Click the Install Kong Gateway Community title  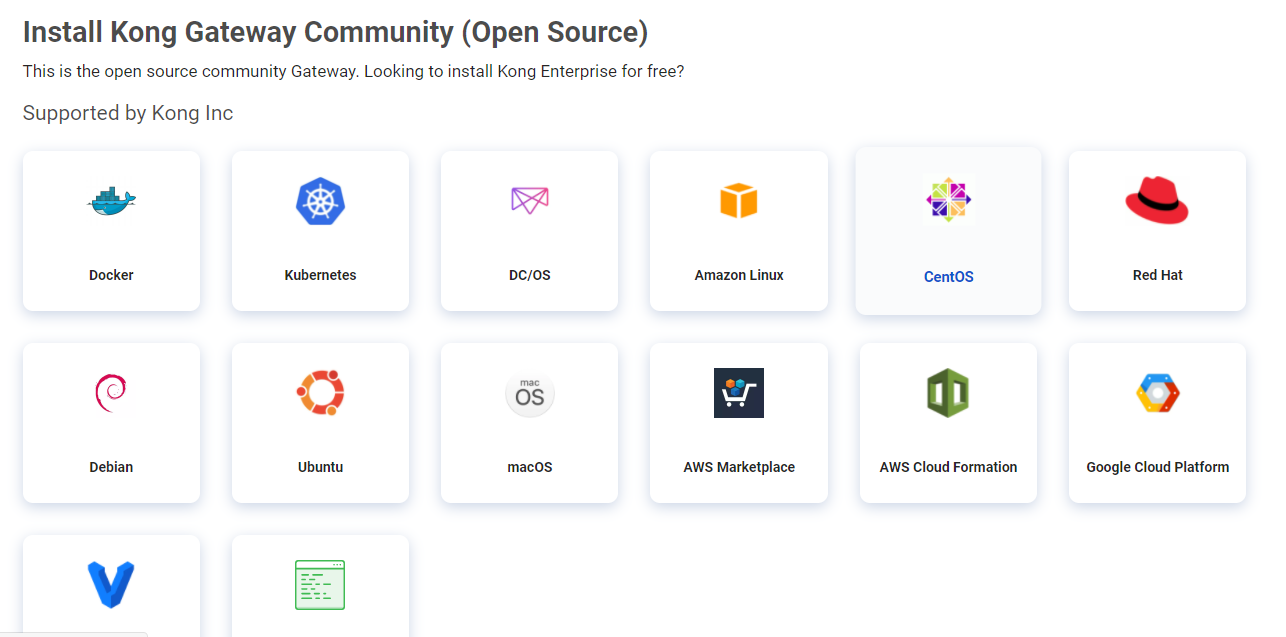[x=335, y=32]
